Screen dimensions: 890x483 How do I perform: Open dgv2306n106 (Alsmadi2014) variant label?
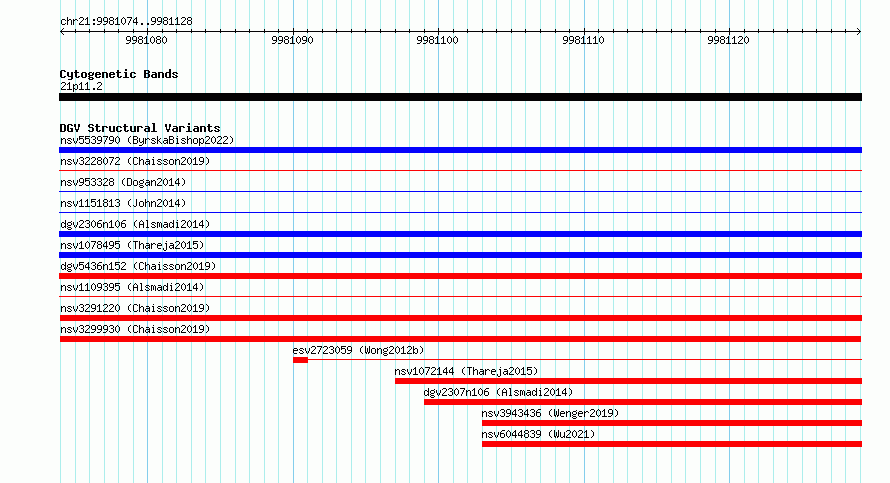tap(135, 224)
